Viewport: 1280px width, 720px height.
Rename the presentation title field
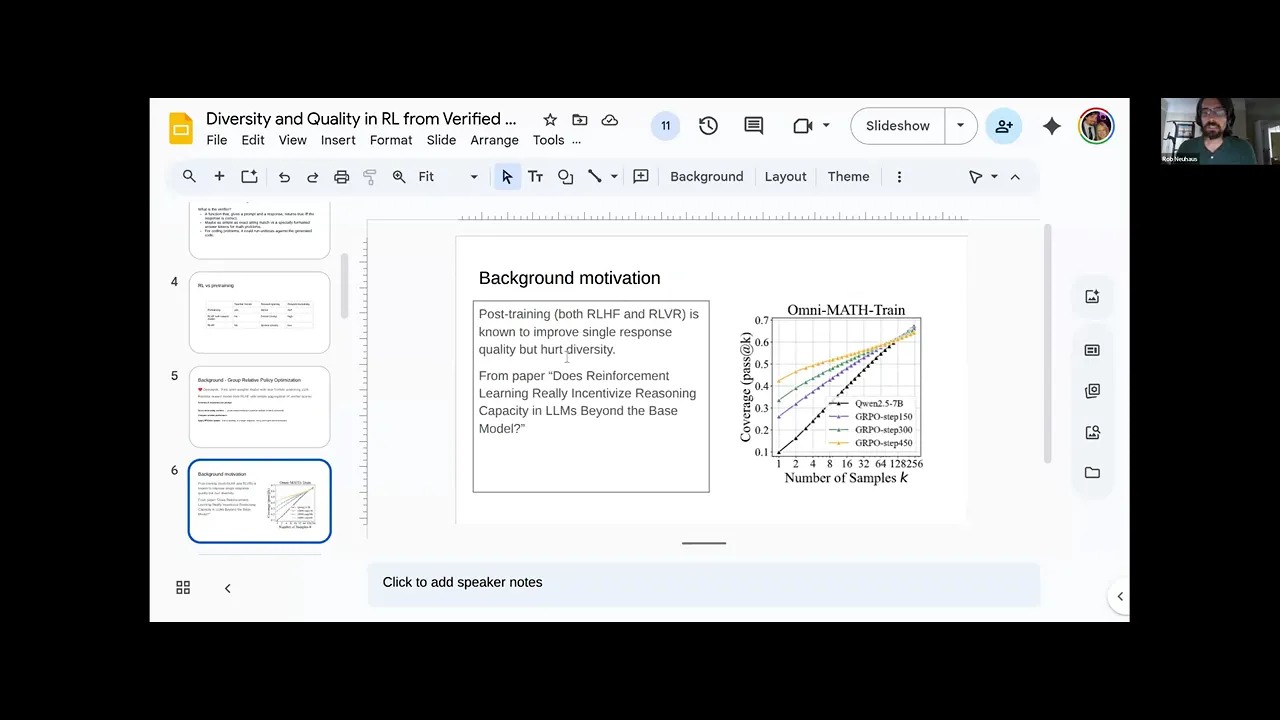(x=361, y=119)
